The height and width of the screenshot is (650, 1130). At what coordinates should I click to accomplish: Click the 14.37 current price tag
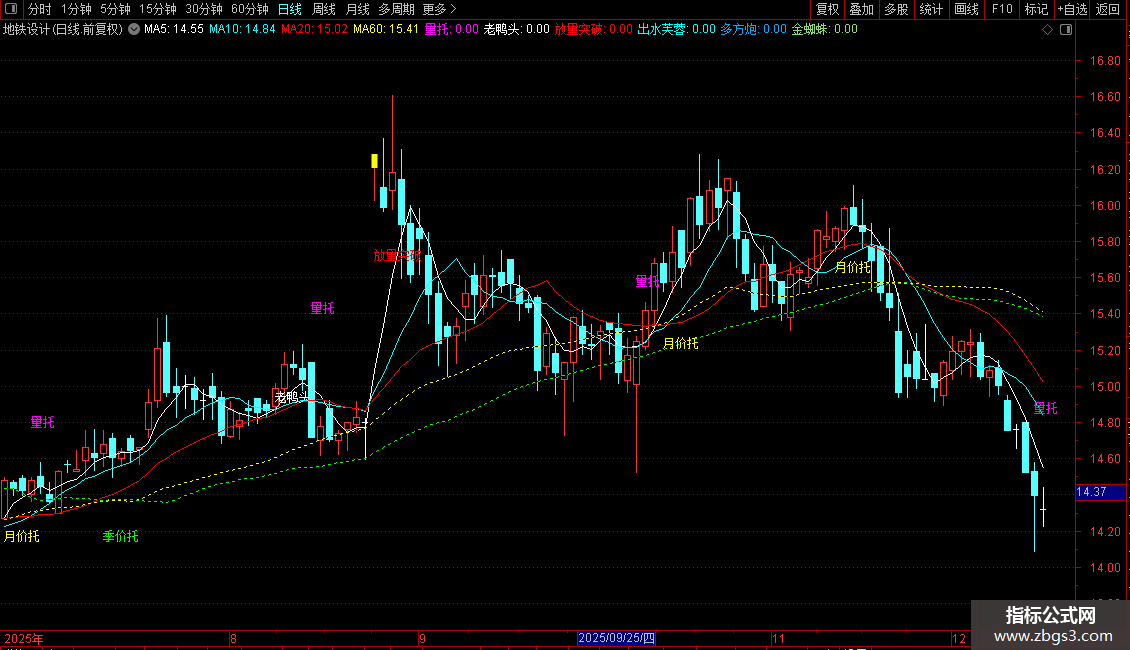[x=1100, y=492]
